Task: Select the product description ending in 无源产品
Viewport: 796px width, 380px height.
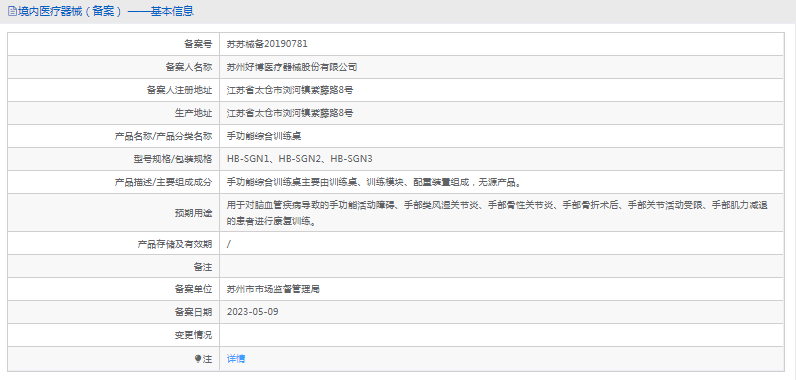Action: click(x=374, y=182)
